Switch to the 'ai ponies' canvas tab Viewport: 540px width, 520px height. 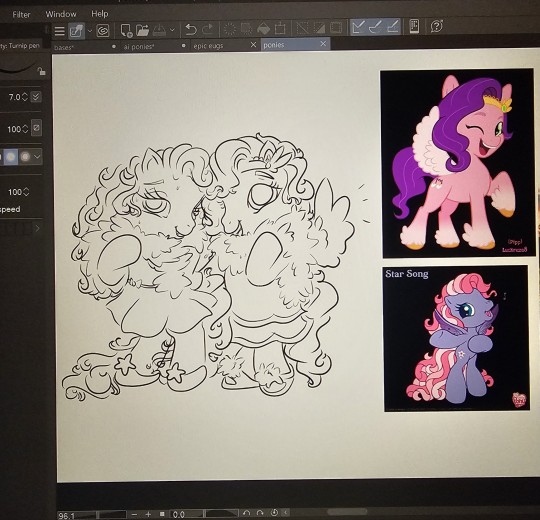[x=154, y=46]
